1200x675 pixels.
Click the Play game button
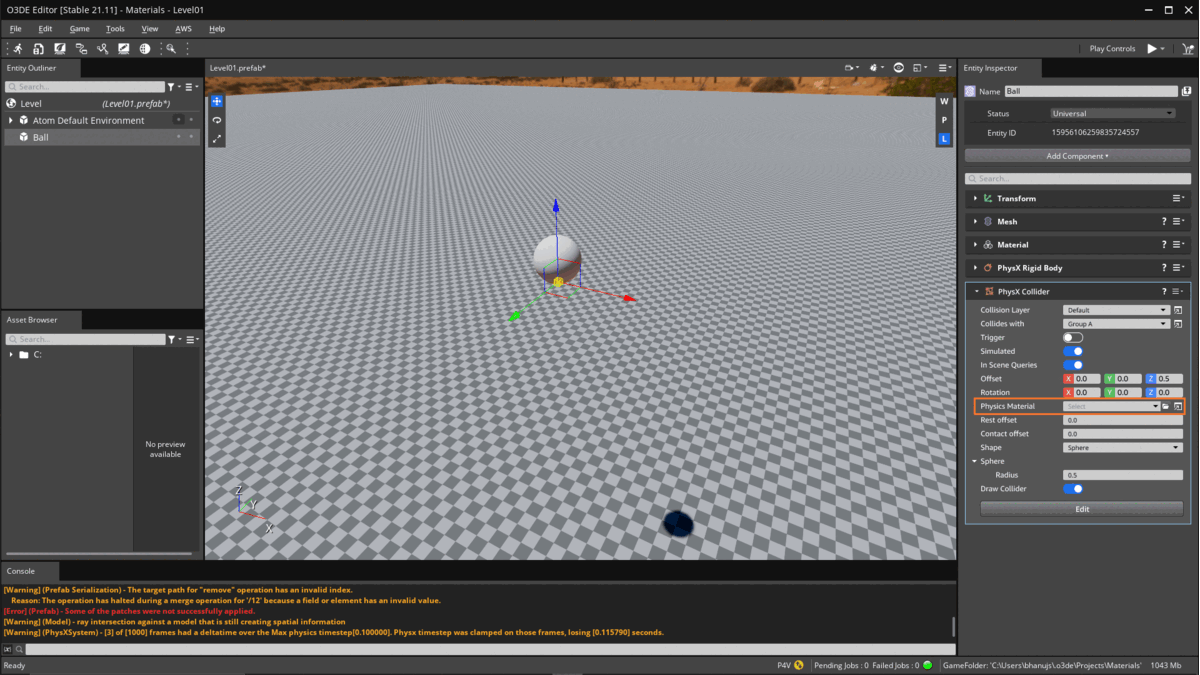1152,48
